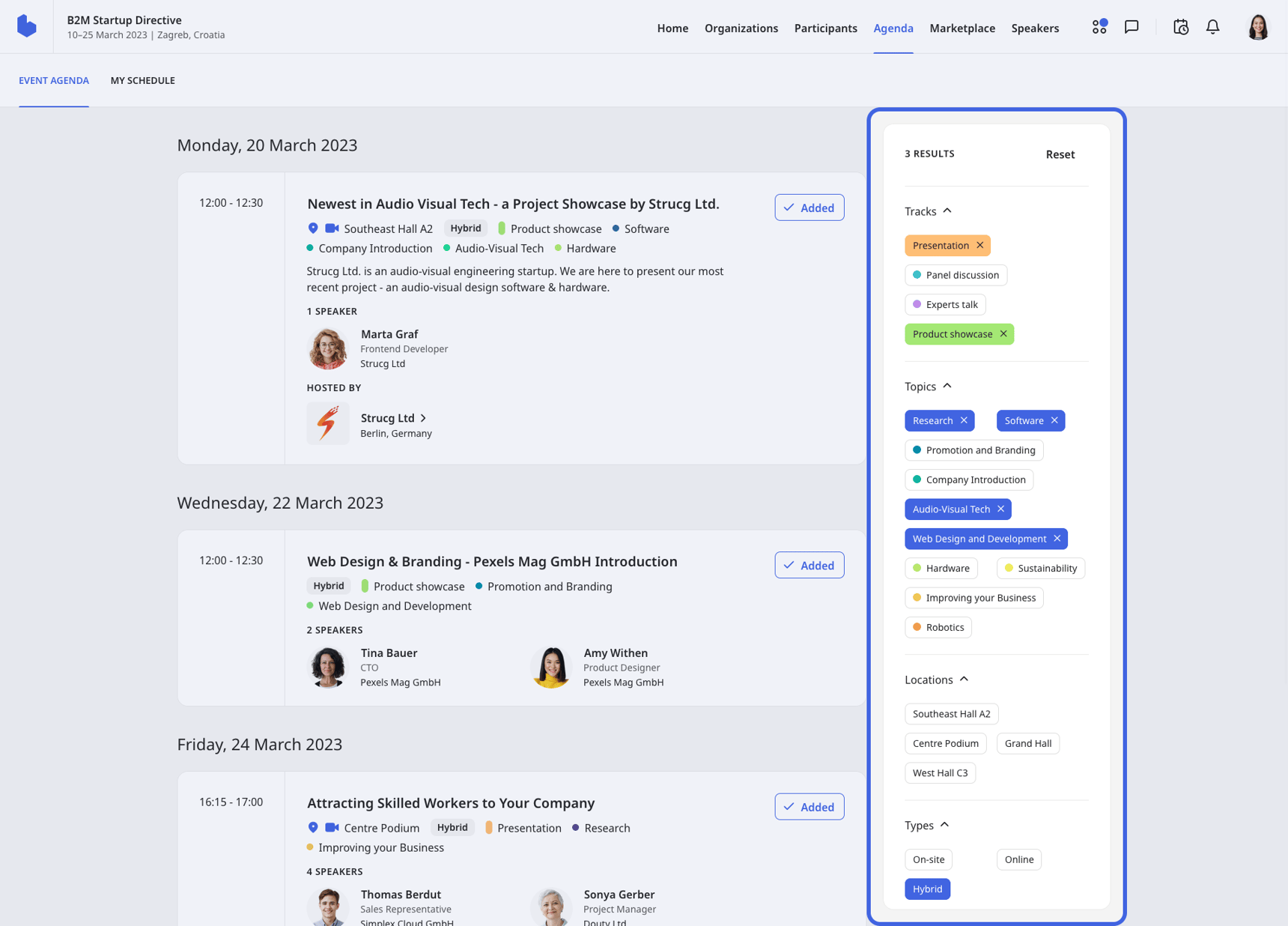Reset all agenda filters

tap(1060, 154)
